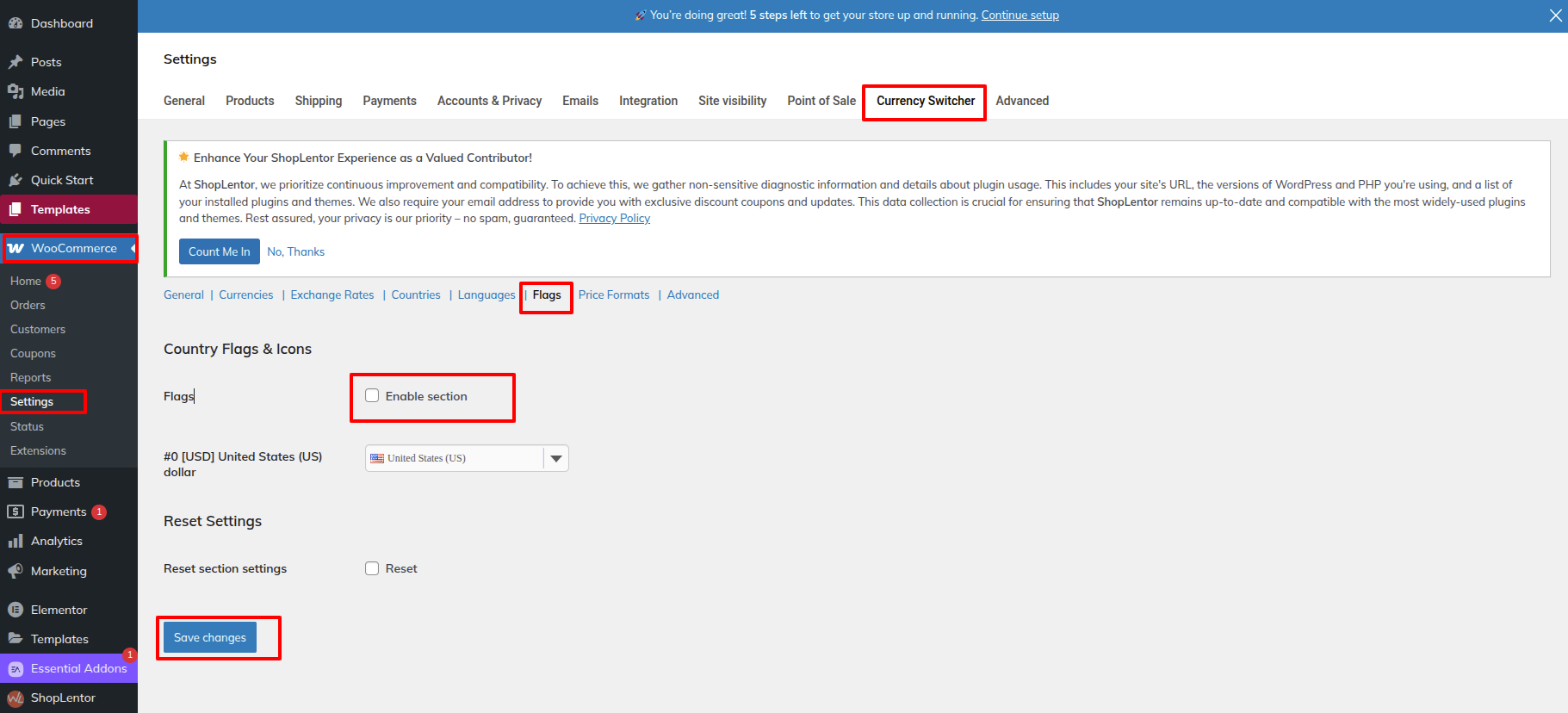The image size is (1568, 713).
Task: Go to Exchange Rates sub-section
Action: tap(332, 294)
